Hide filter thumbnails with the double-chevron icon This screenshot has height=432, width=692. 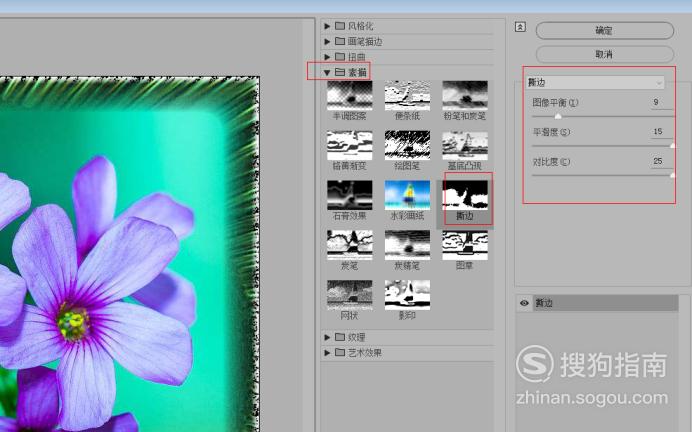tap(520, 27)
